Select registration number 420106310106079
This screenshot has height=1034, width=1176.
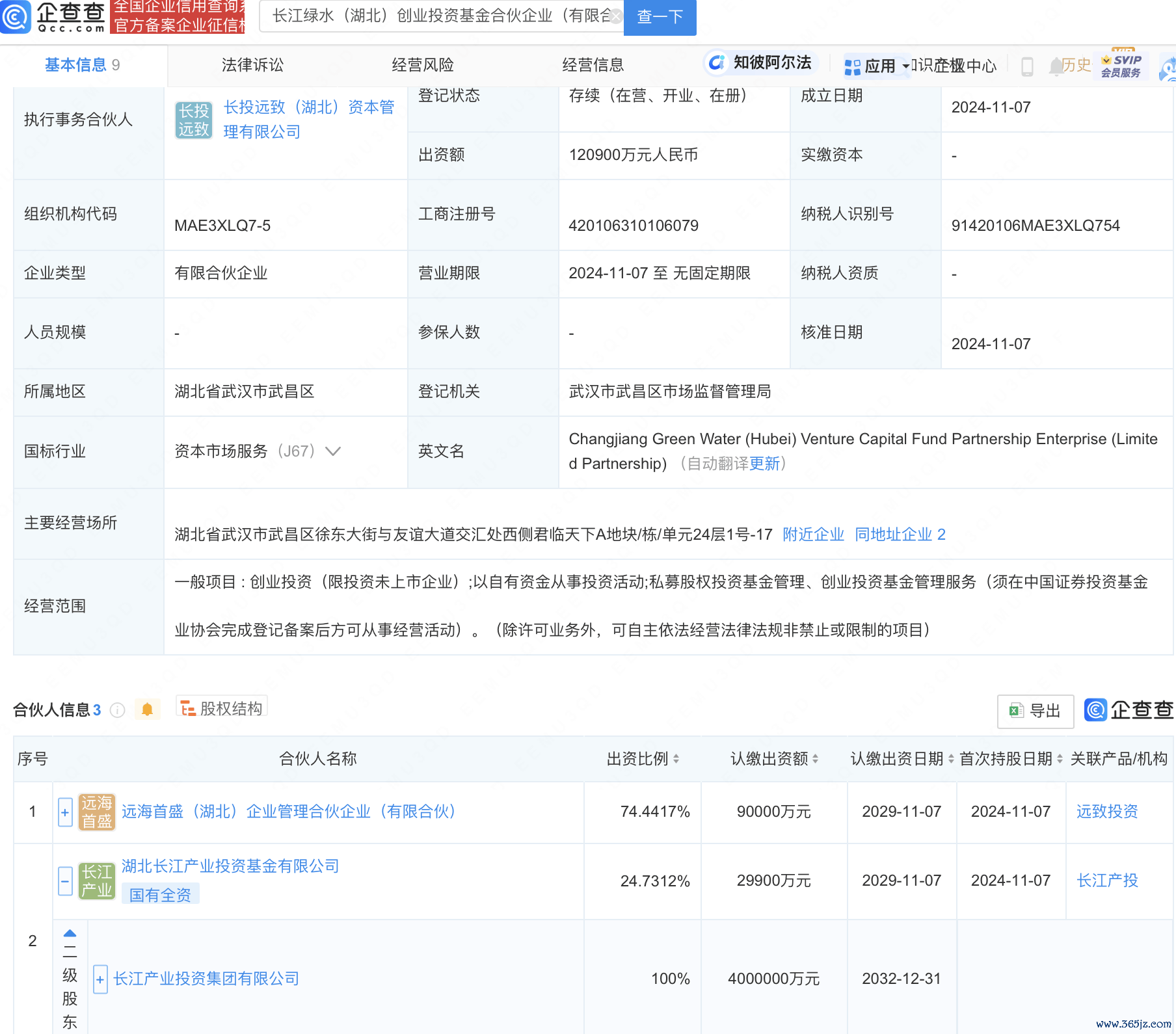[634, 226]
